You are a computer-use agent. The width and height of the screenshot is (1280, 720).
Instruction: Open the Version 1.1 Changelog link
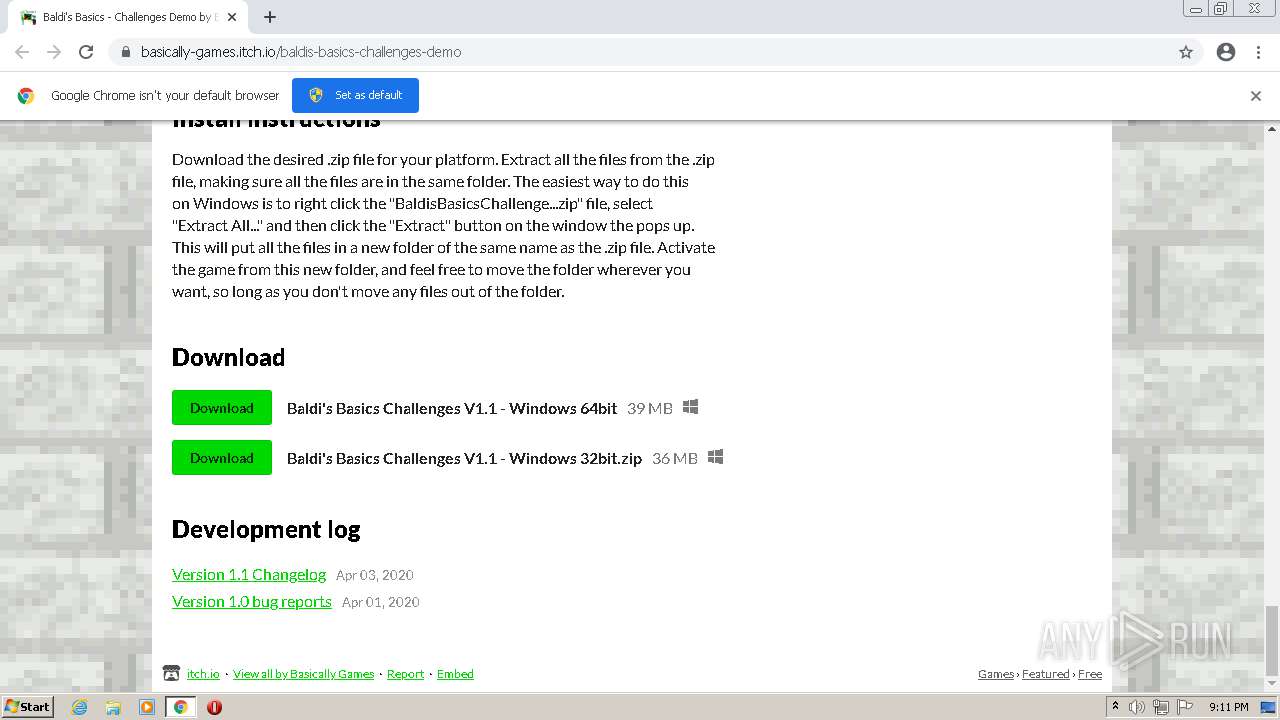pos(249,574)
